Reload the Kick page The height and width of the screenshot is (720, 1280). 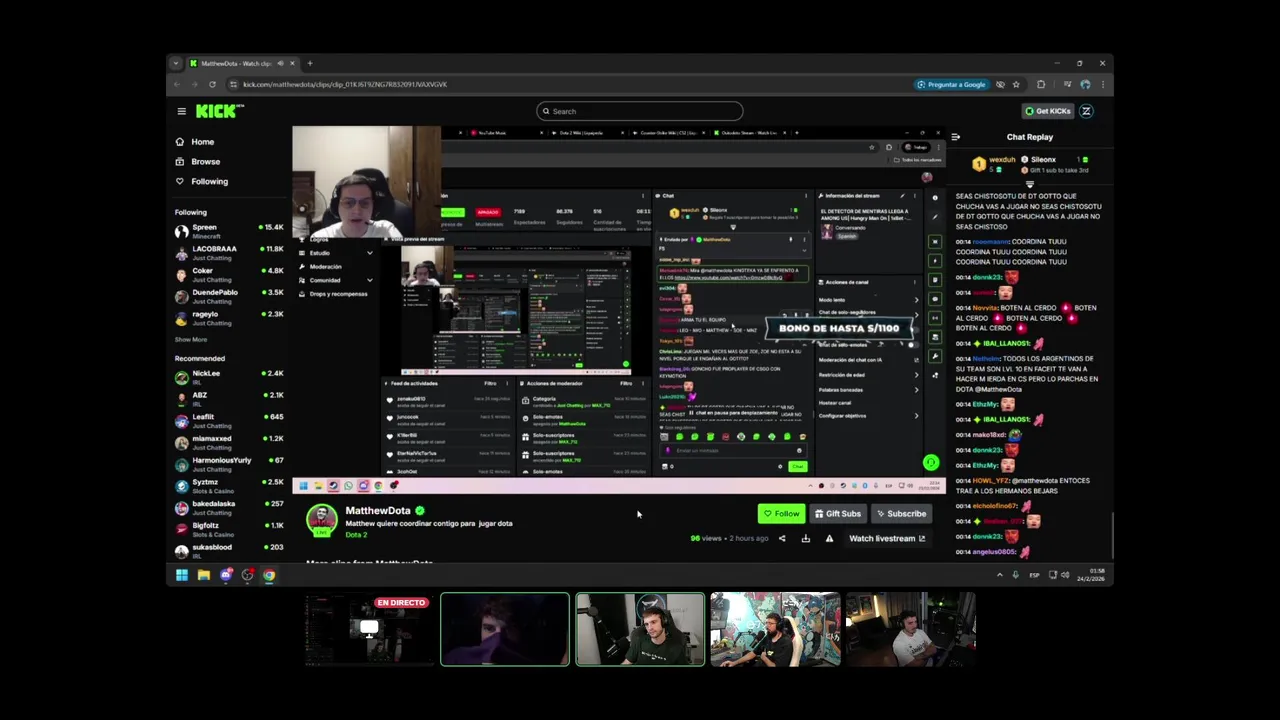click(212, 84)
